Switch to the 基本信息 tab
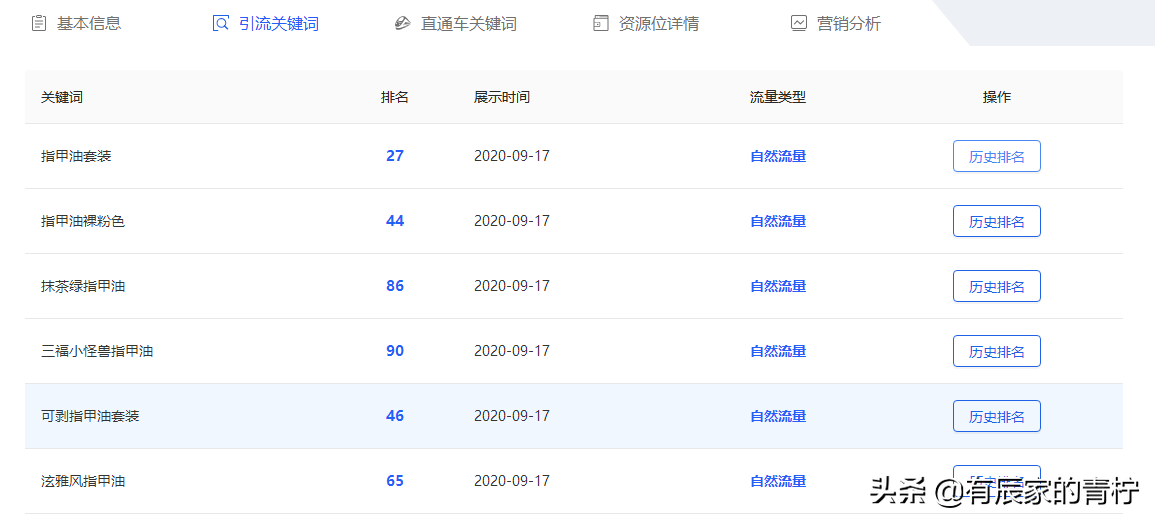This screenshot has width=1155, height=521. tap(77, 24)
